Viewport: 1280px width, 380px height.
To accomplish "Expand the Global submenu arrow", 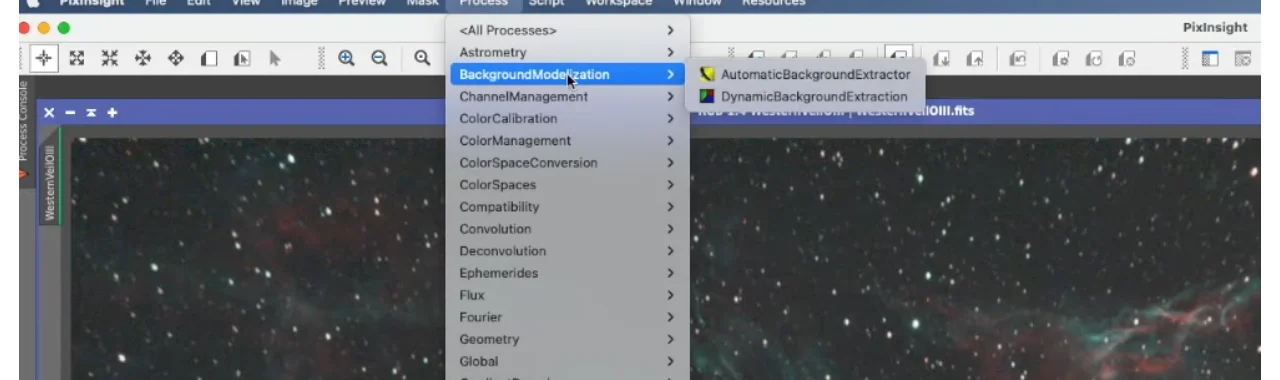I will tap(670, 361).
